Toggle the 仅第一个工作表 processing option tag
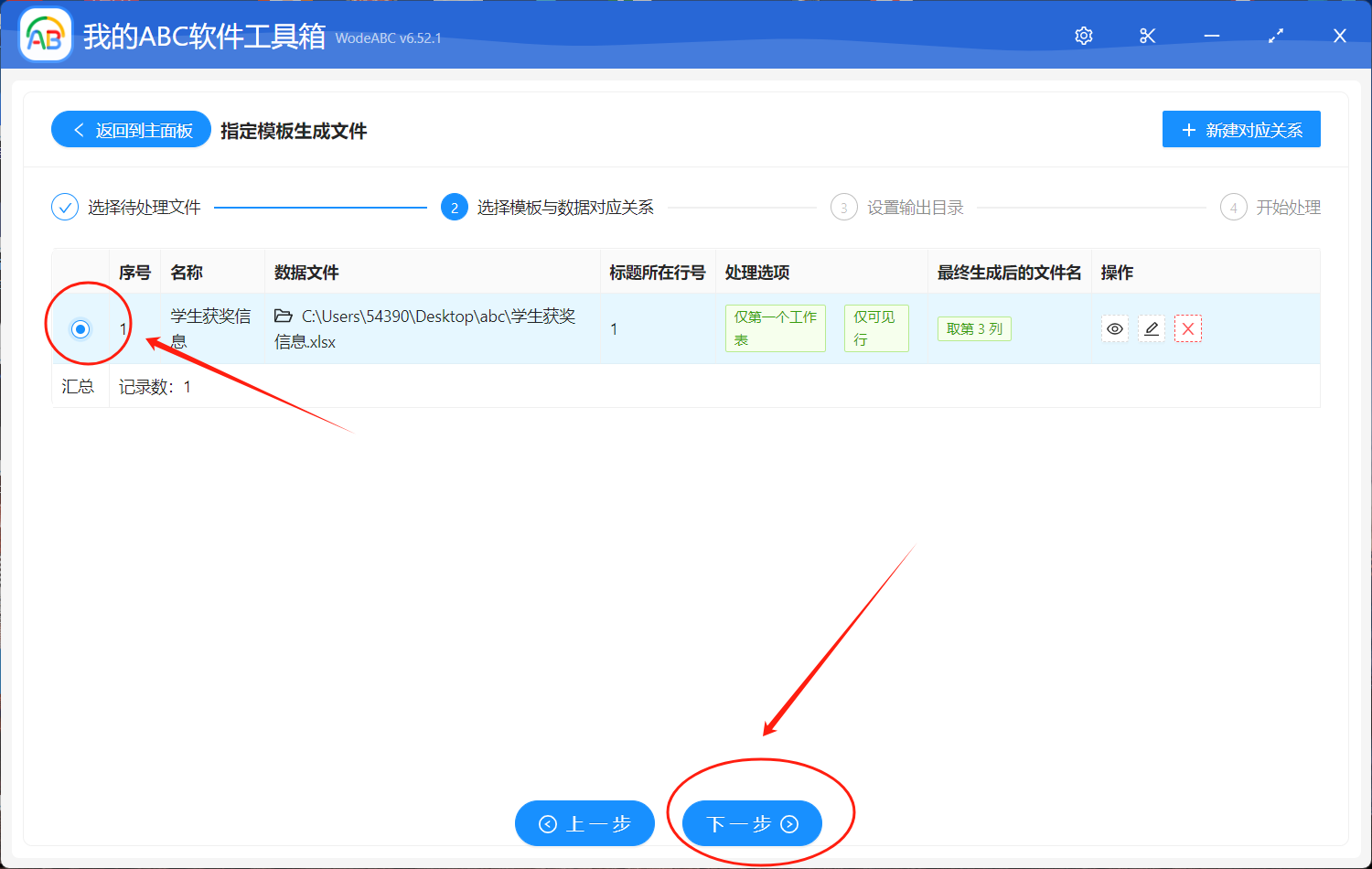This screenshot has height=869, width=1372. [x=775, y=327]
